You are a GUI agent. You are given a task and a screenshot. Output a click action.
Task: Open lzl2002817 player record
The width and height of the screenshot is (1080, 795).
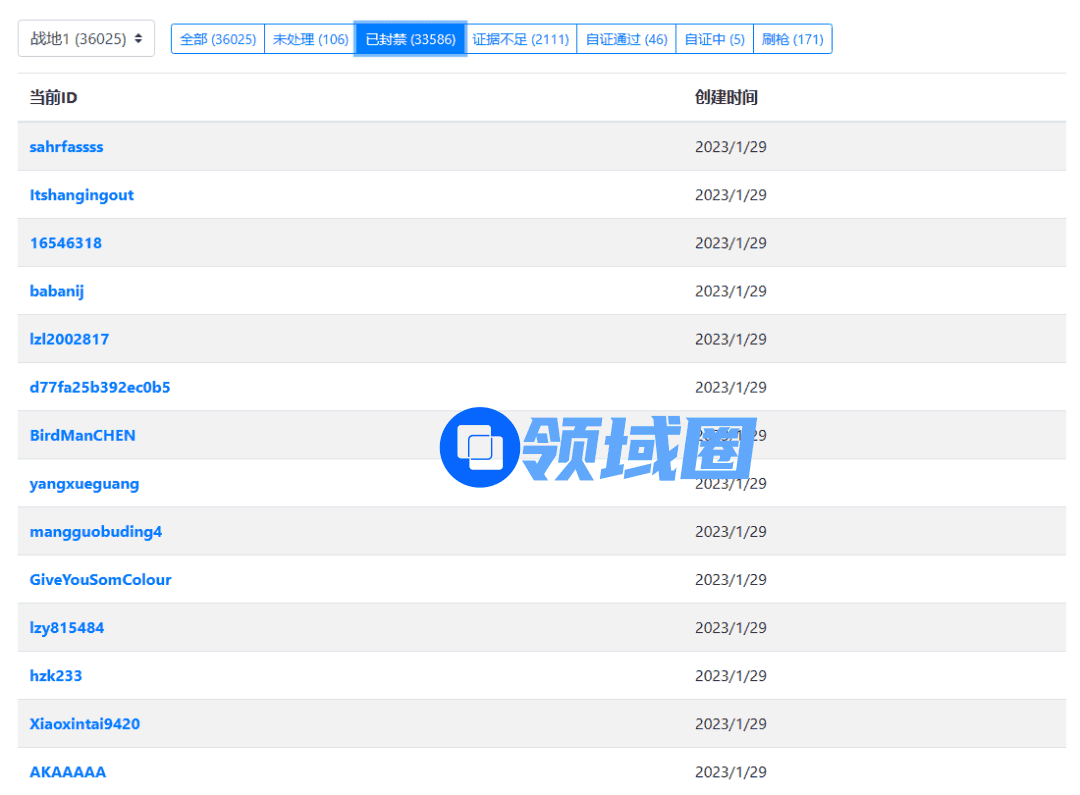[69, 339]
